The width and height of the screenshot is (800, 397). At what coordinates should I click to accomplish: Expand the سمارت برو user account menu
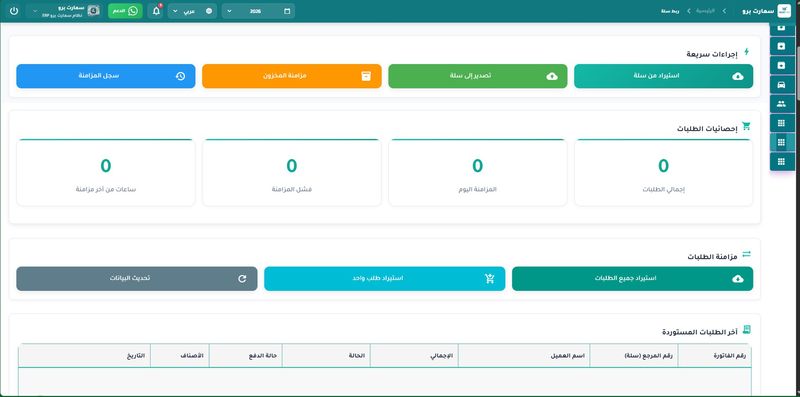click(64, 11)
